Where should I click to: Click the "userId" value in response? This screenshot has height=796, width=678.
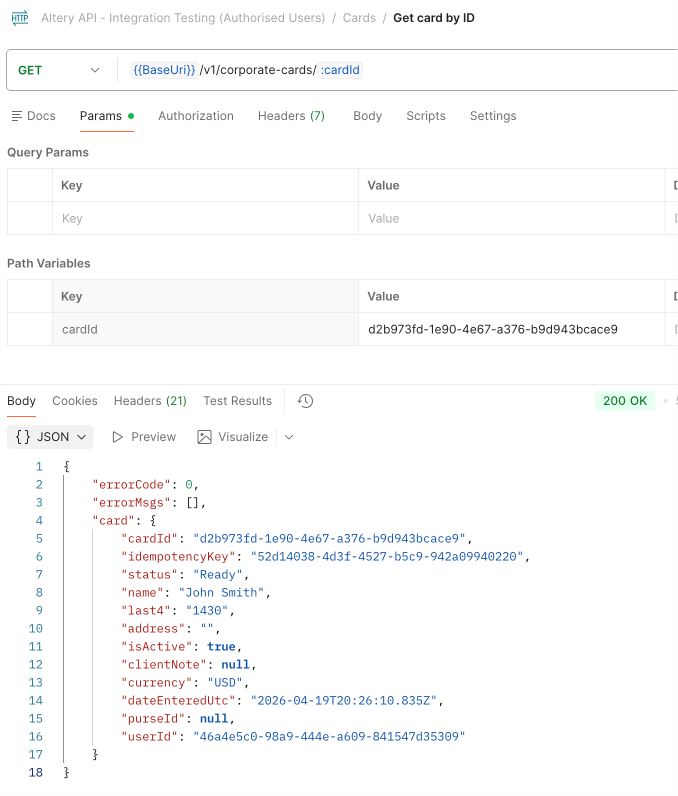(x=329, y=737)
